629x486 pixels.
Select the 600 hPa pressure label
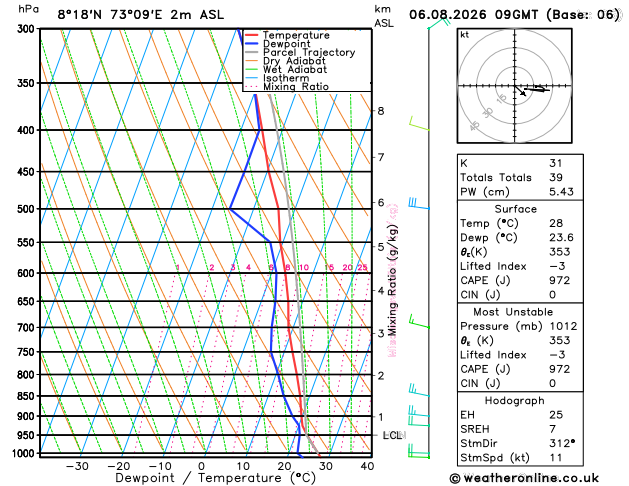pos(28,273)
